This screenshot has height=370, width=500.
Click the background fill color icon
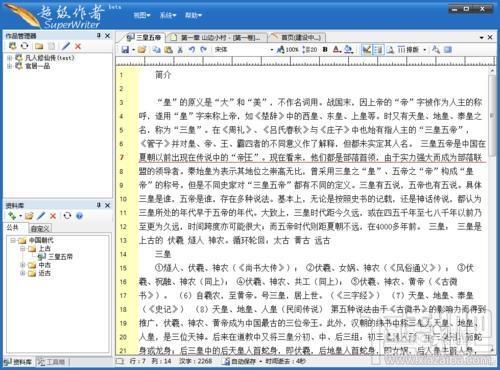point(348,50)
